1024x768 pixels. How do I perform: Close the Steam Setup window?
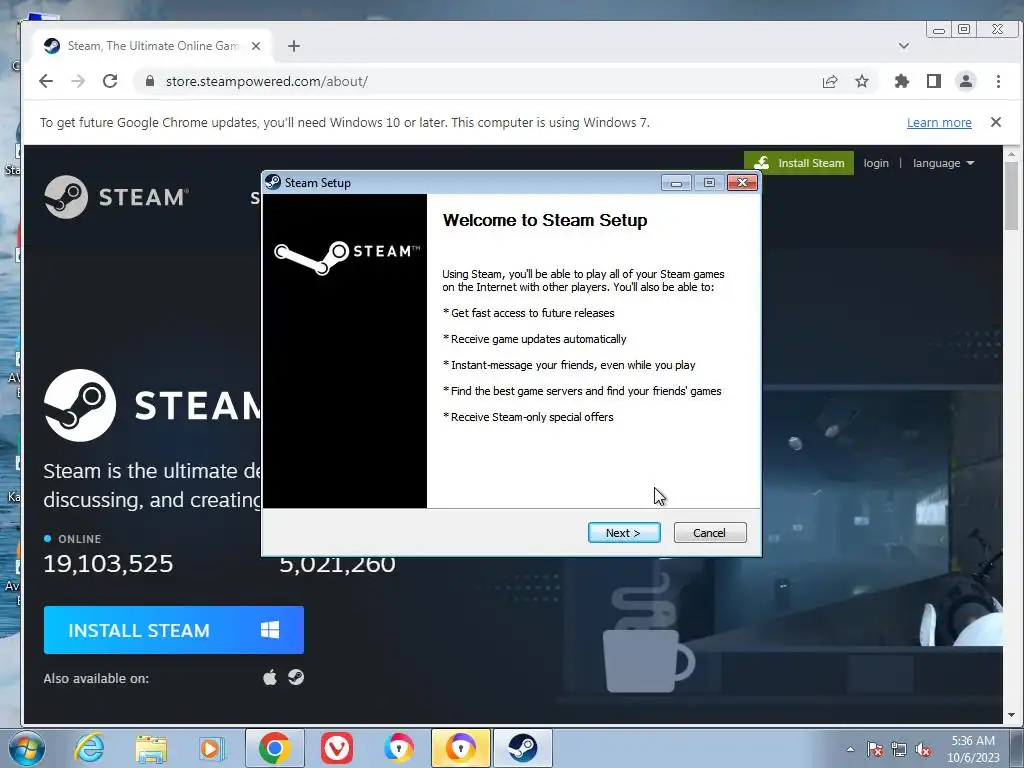pos(742,182)
